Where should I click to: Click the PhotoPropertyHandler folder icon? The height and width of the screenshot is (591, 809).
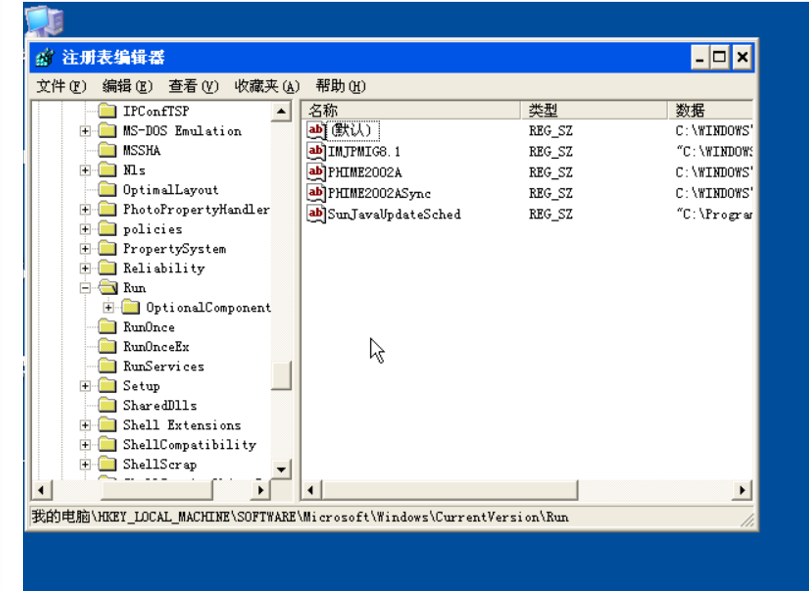tap(107, 209)
